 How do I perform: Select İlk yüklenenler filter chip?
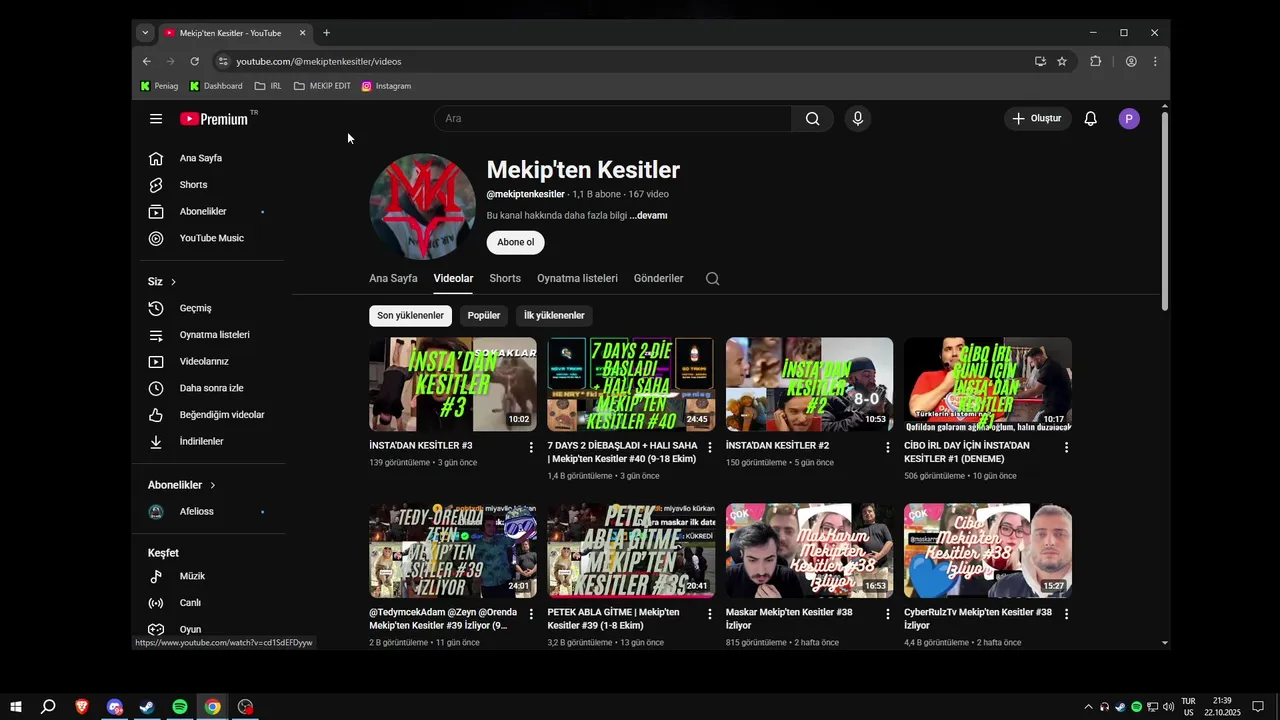point(554,316)
